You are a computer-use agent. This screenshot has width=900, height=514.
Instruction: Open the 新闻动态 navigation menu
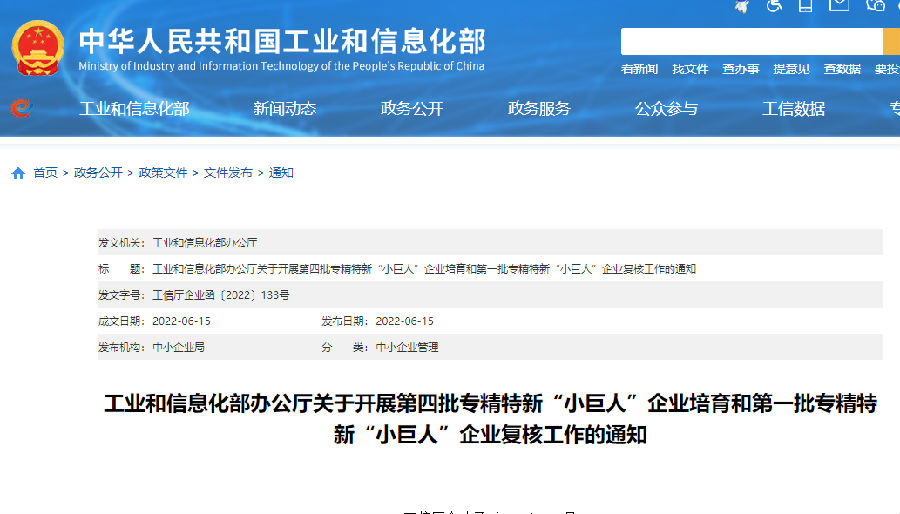click(285, 109)
